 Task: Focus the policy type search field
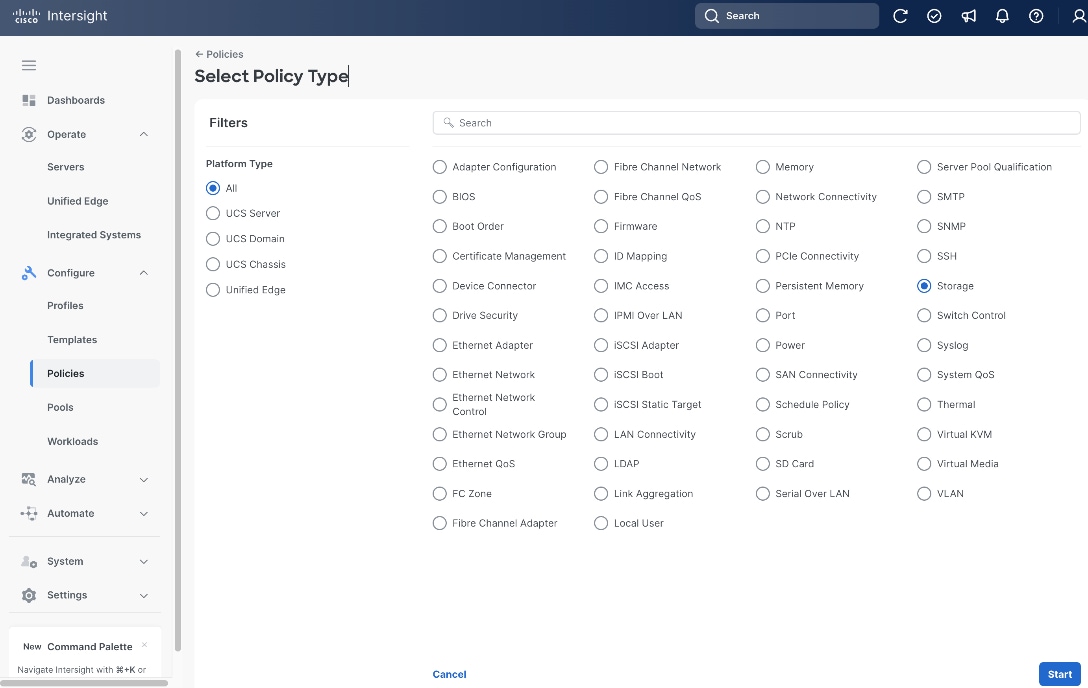(756, 123)
